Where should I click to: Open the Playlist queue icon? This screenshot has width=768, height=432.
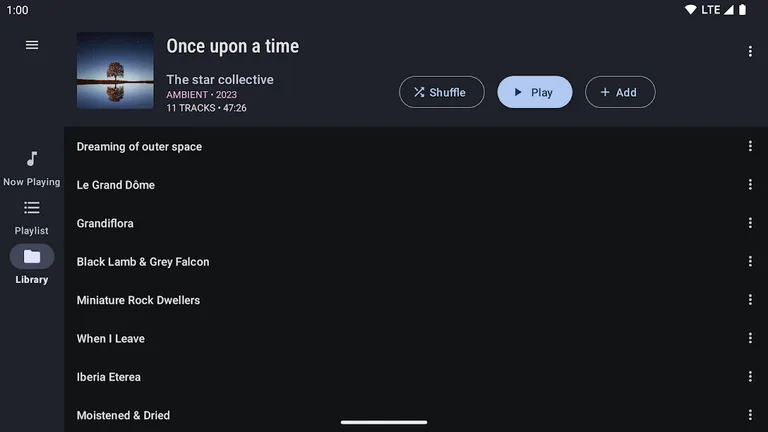tap(32, 208)
